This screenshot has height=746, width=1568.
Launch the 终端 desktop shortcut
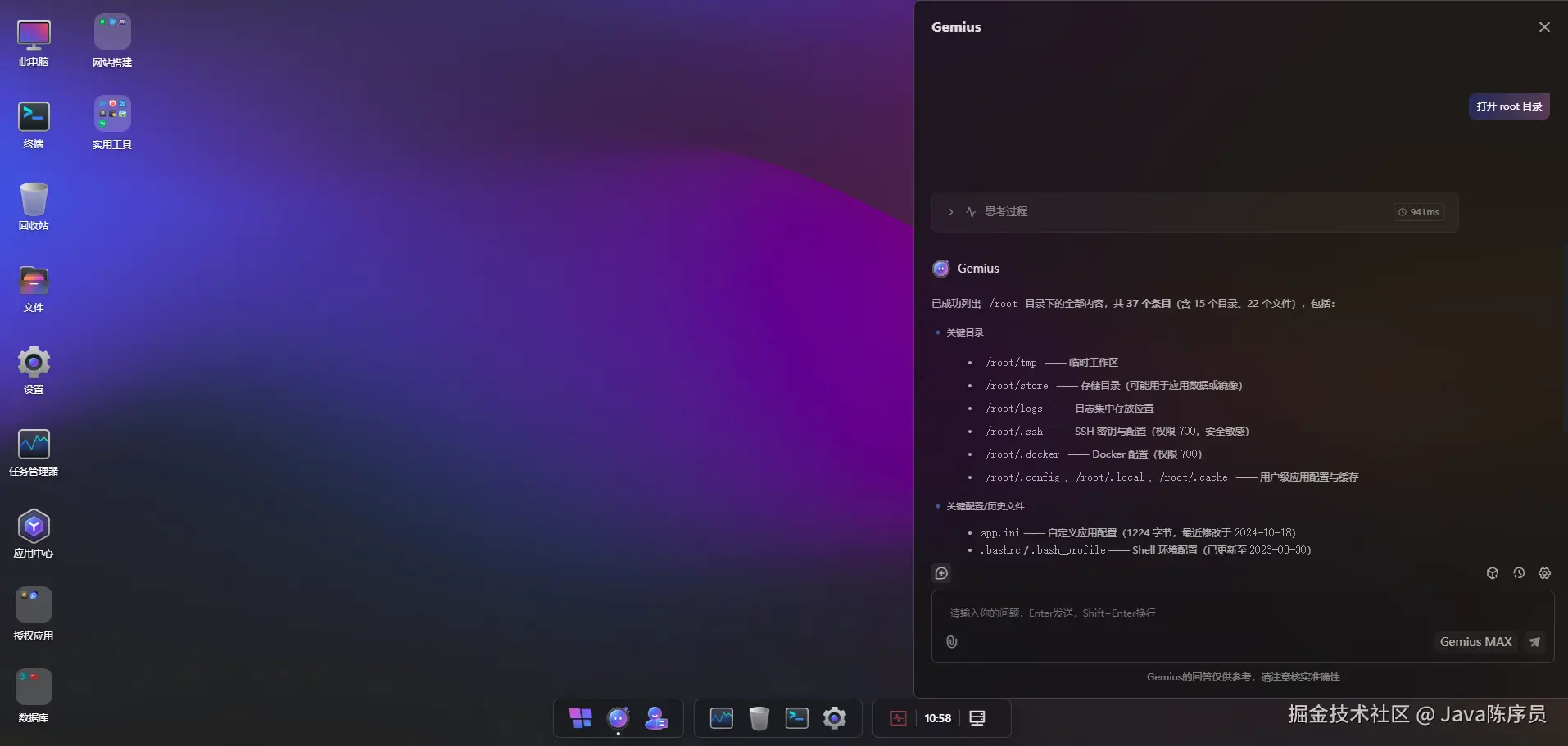[x=34, y=124]
